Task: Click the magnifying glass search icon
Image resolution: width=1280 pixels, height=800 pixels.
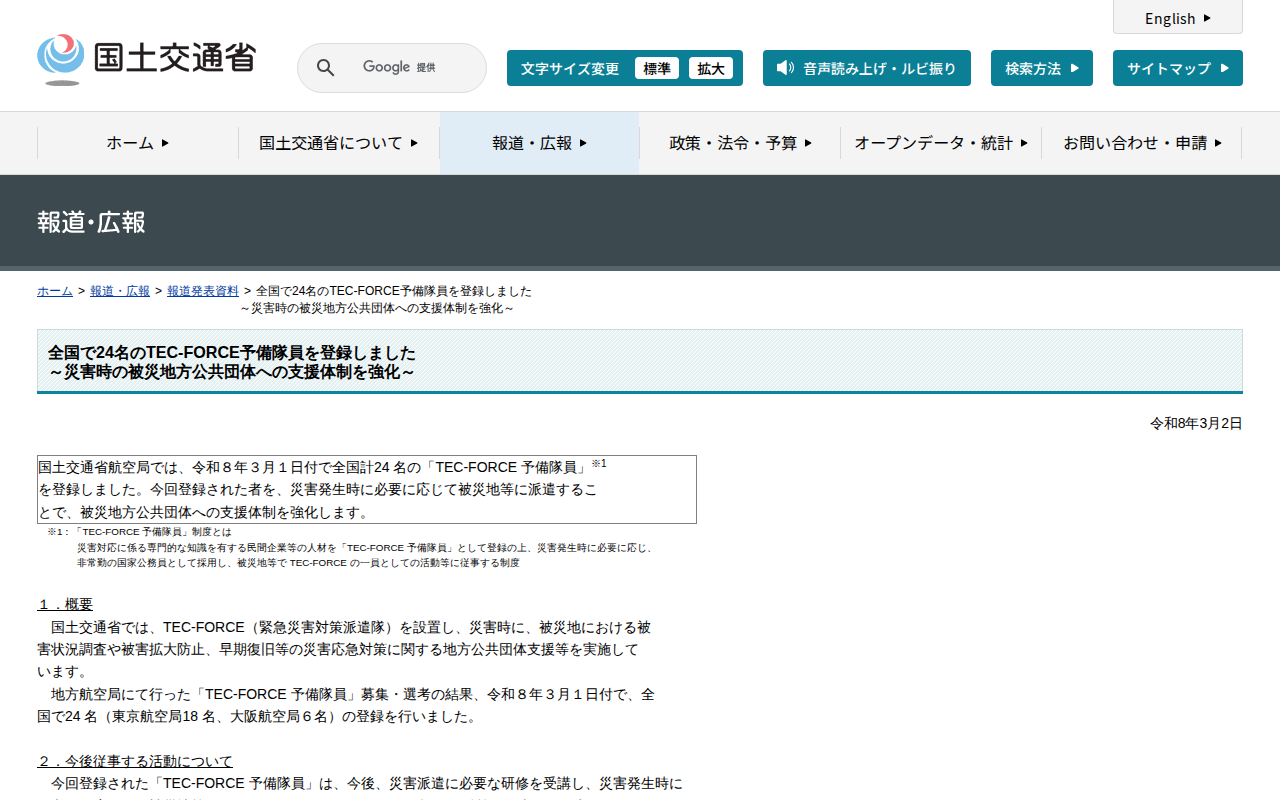Action: [x=325, y=68]
